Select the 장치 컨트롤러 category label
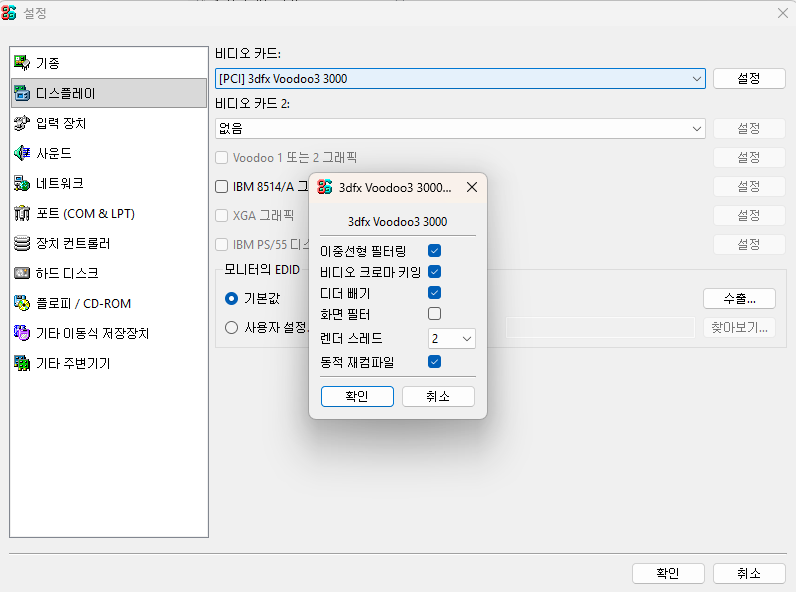This screenshot has height=592, width=796. coord(73,243)
